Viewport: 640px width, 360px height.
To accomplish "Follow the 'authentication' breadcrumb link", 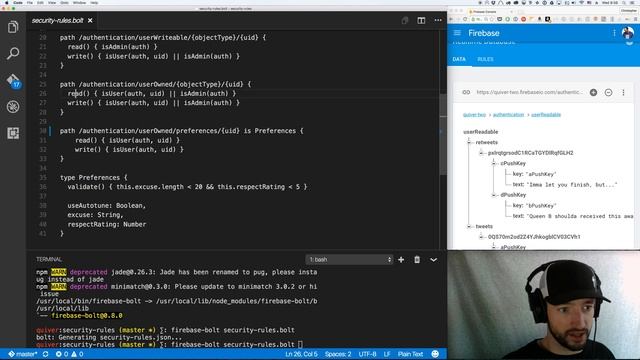I will 508,115.
